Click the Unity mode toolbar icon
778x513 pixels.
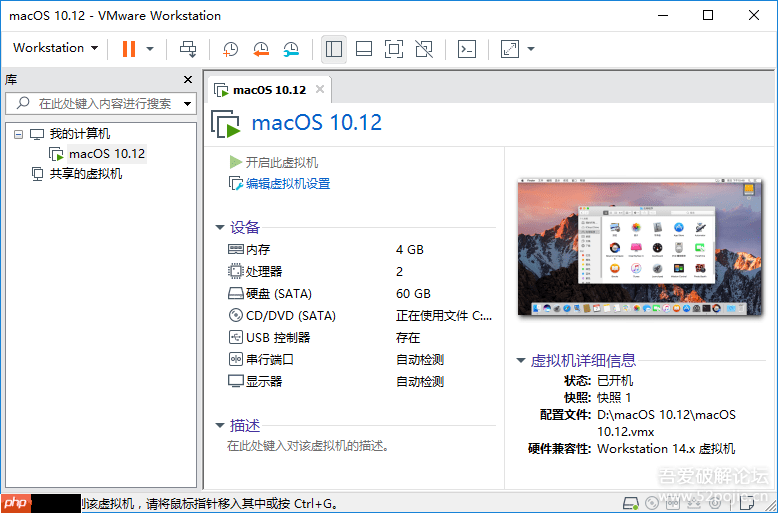click(424, 49)
